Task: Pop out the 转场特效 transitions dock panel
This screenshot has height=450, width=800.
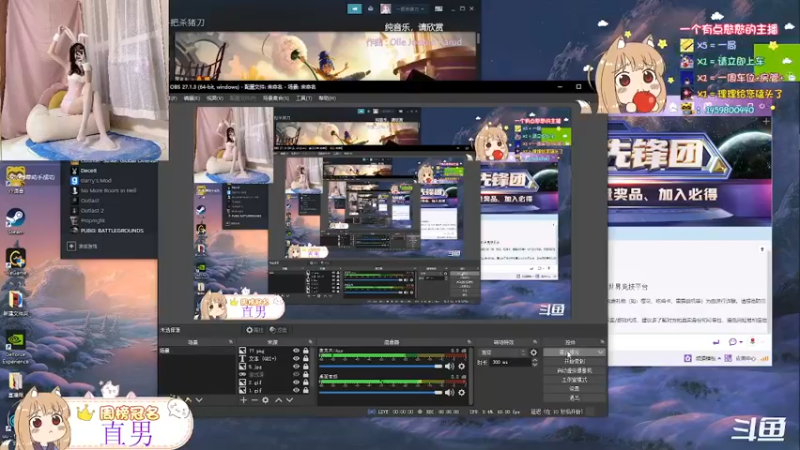Action: pyautogui.click(x=535, y=342)
